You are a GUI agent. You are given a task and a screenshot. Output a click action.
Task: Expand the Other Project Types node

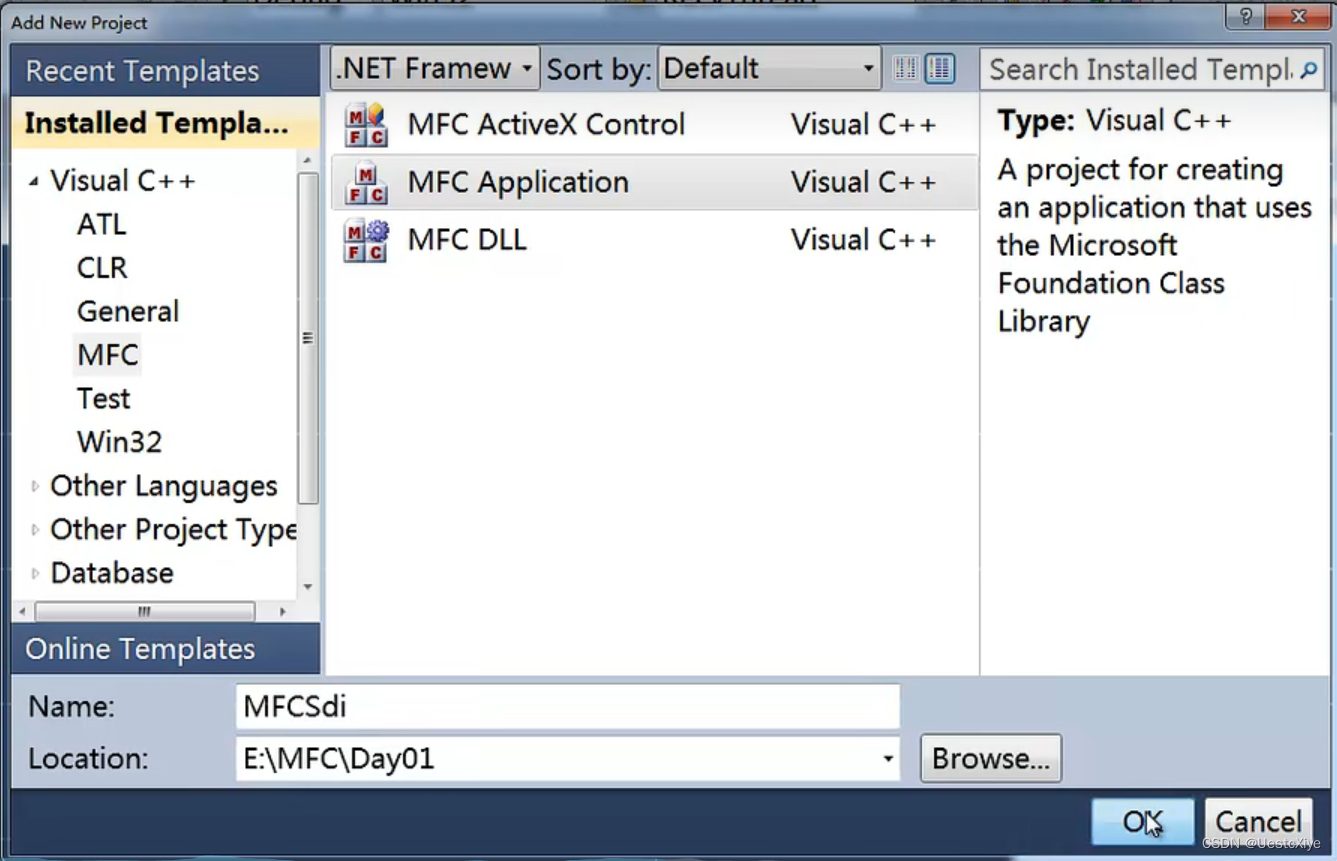35,530
